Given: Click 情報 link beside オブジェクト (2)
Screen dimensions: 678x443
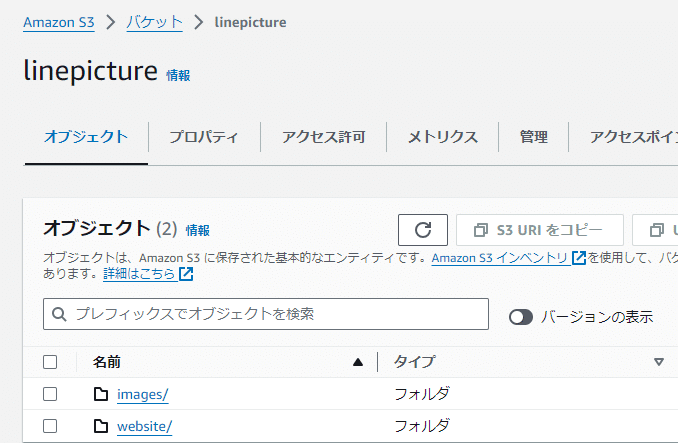Looking at the screenshot, I should pyautogui.click(x=198, y=230).
